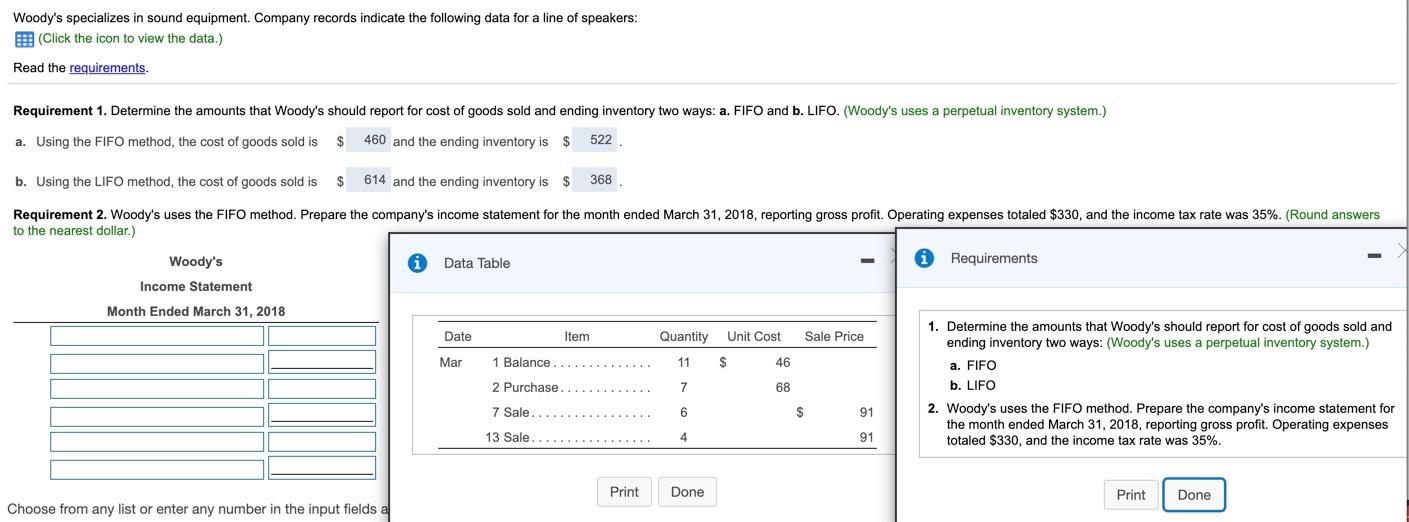Click the 'a. FIFO' requirement line
The image size is (1409, 522).
coord(973,365)
